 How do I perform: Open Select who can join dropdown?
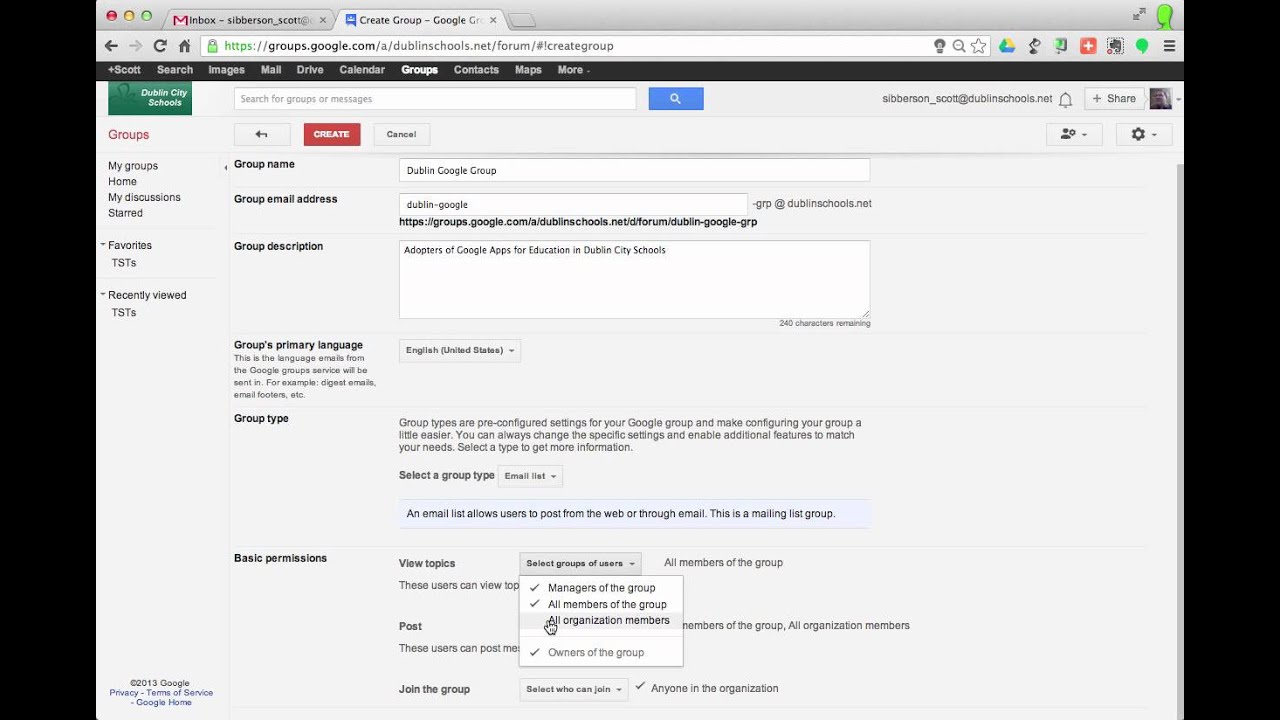click(x=574, y=689)
